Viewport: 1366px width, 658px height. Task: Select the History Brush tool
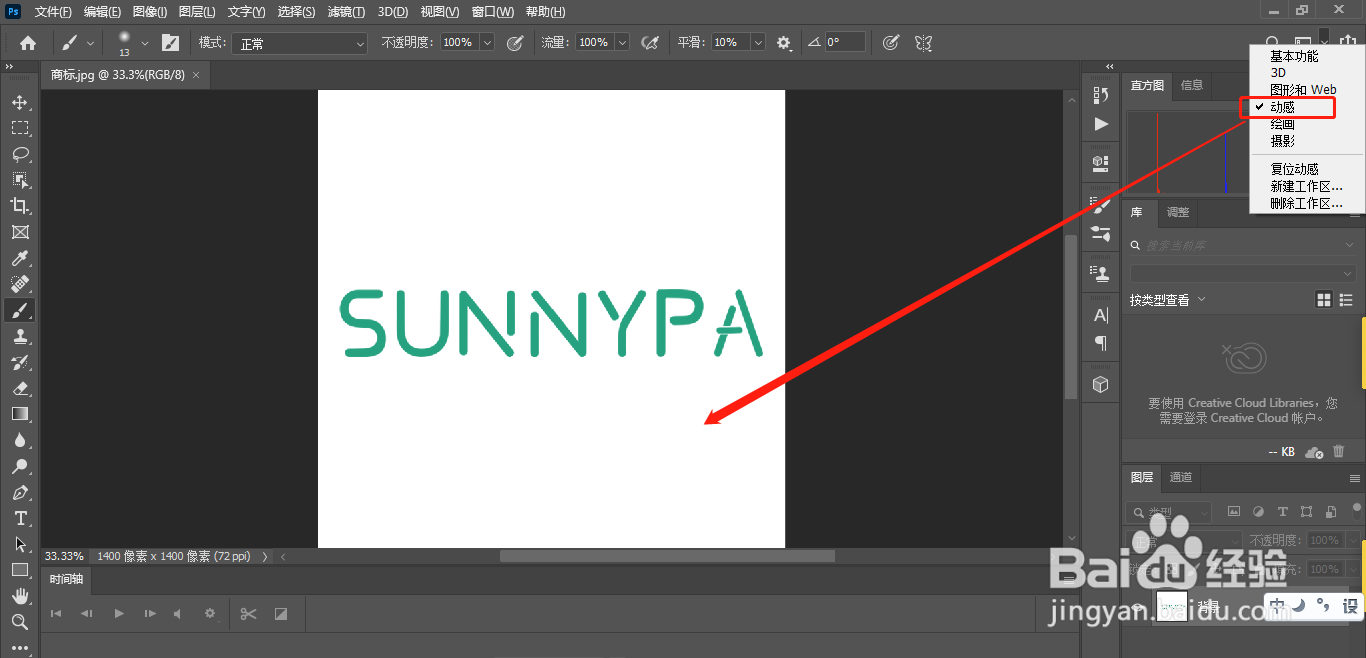tap(20, 362)
